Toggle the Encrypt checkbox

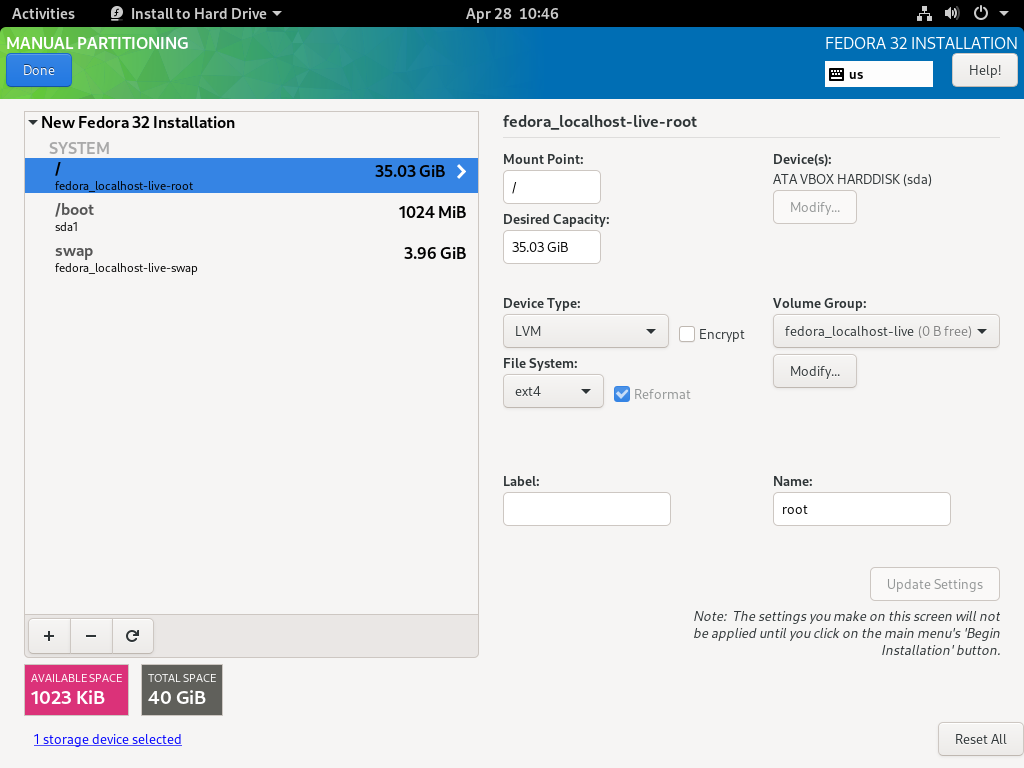tap(686, 334)
